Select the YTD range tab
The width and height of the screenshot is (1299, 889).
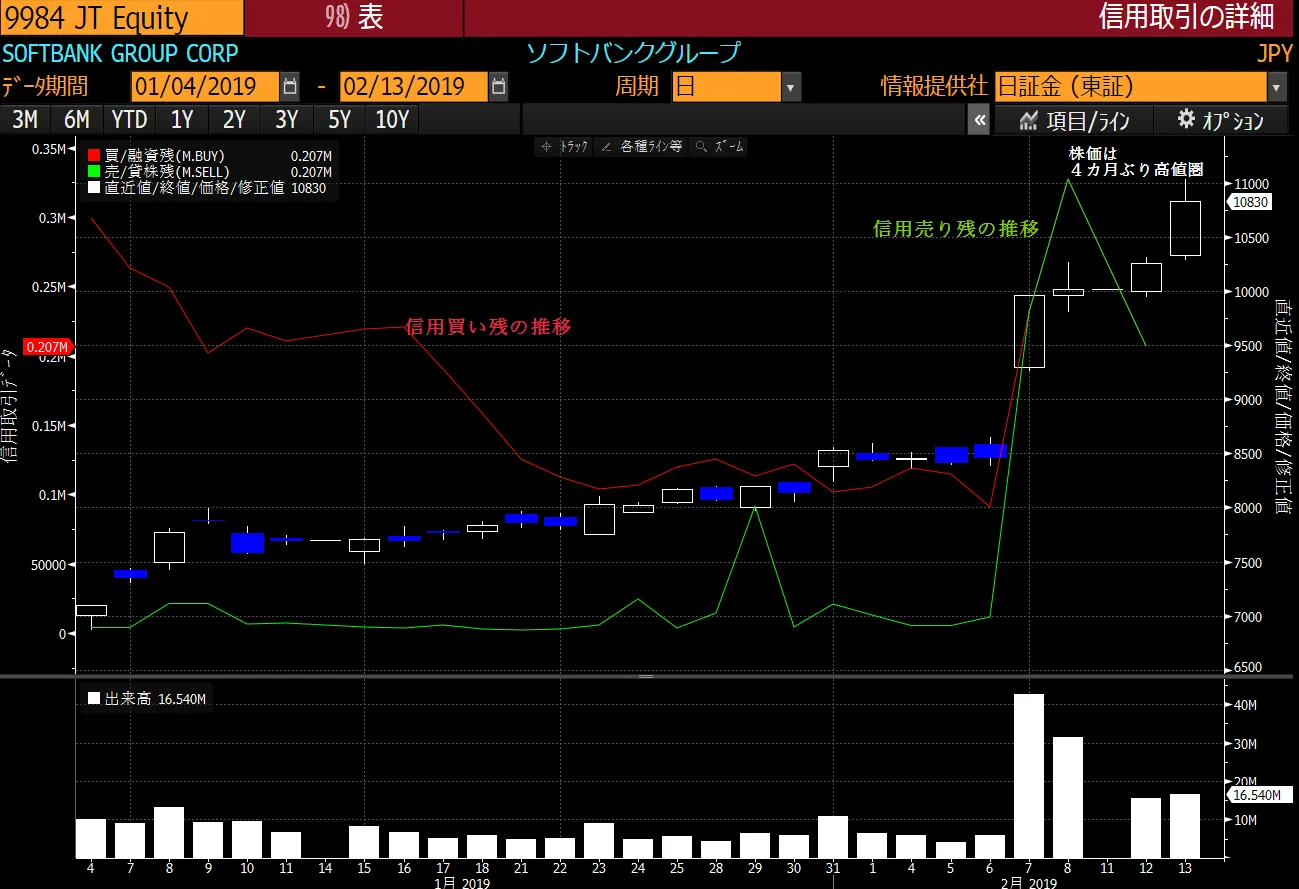pos(129,120)
